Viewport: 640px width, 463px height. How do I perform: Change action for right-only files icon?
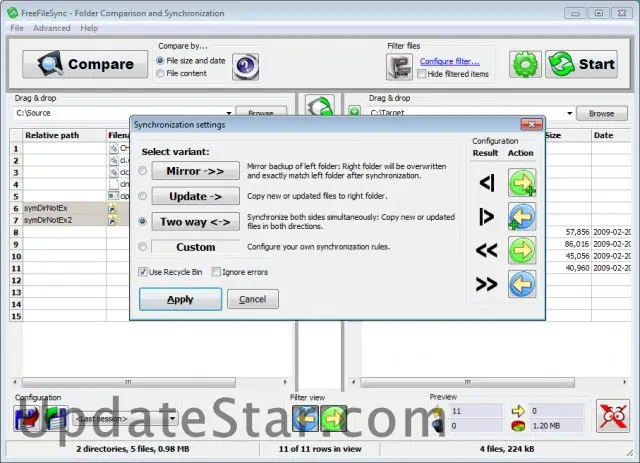click(522, 216)
